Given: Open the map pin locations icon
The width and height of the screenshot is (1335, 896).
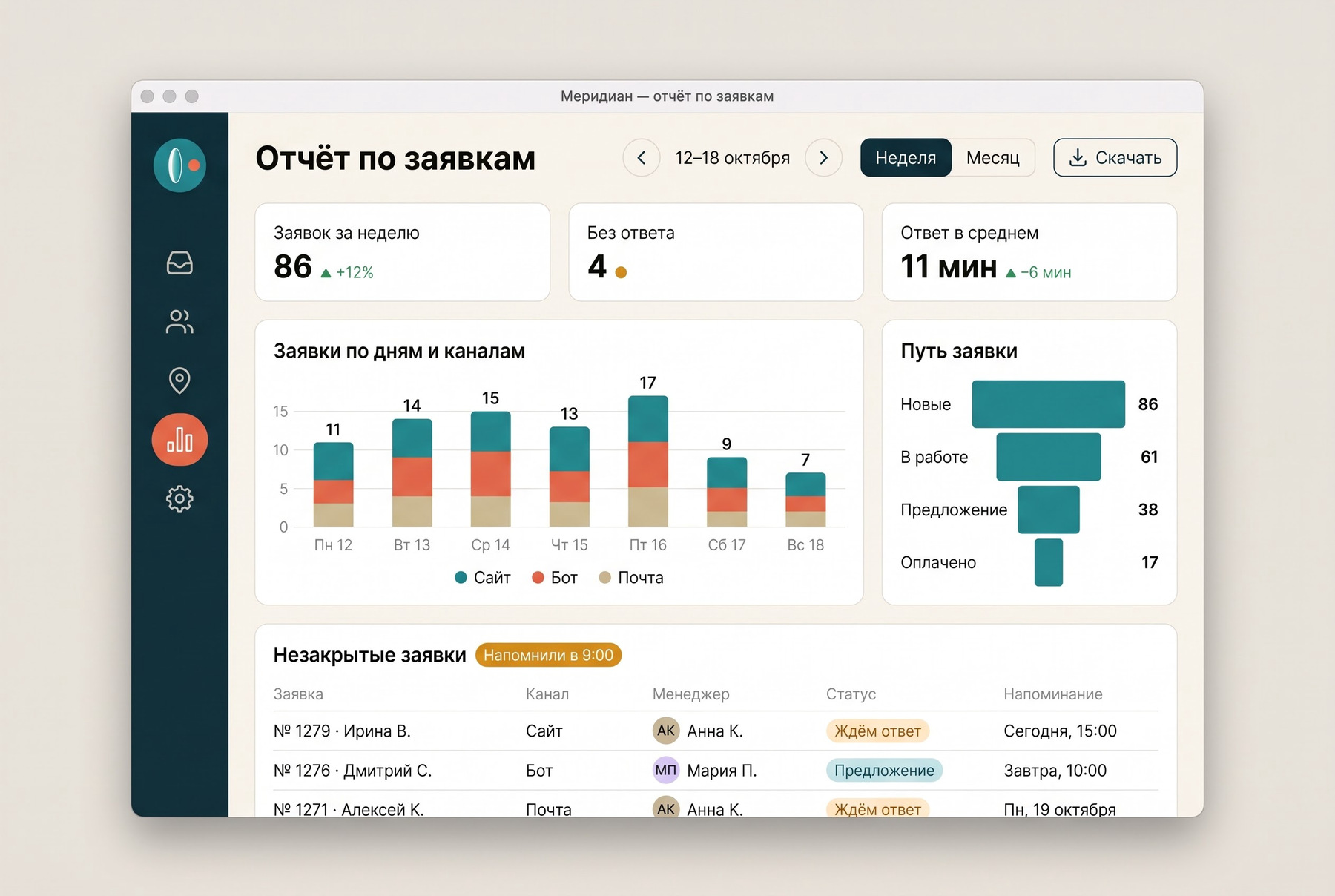Looking at the screenshot, I should 179,380.
